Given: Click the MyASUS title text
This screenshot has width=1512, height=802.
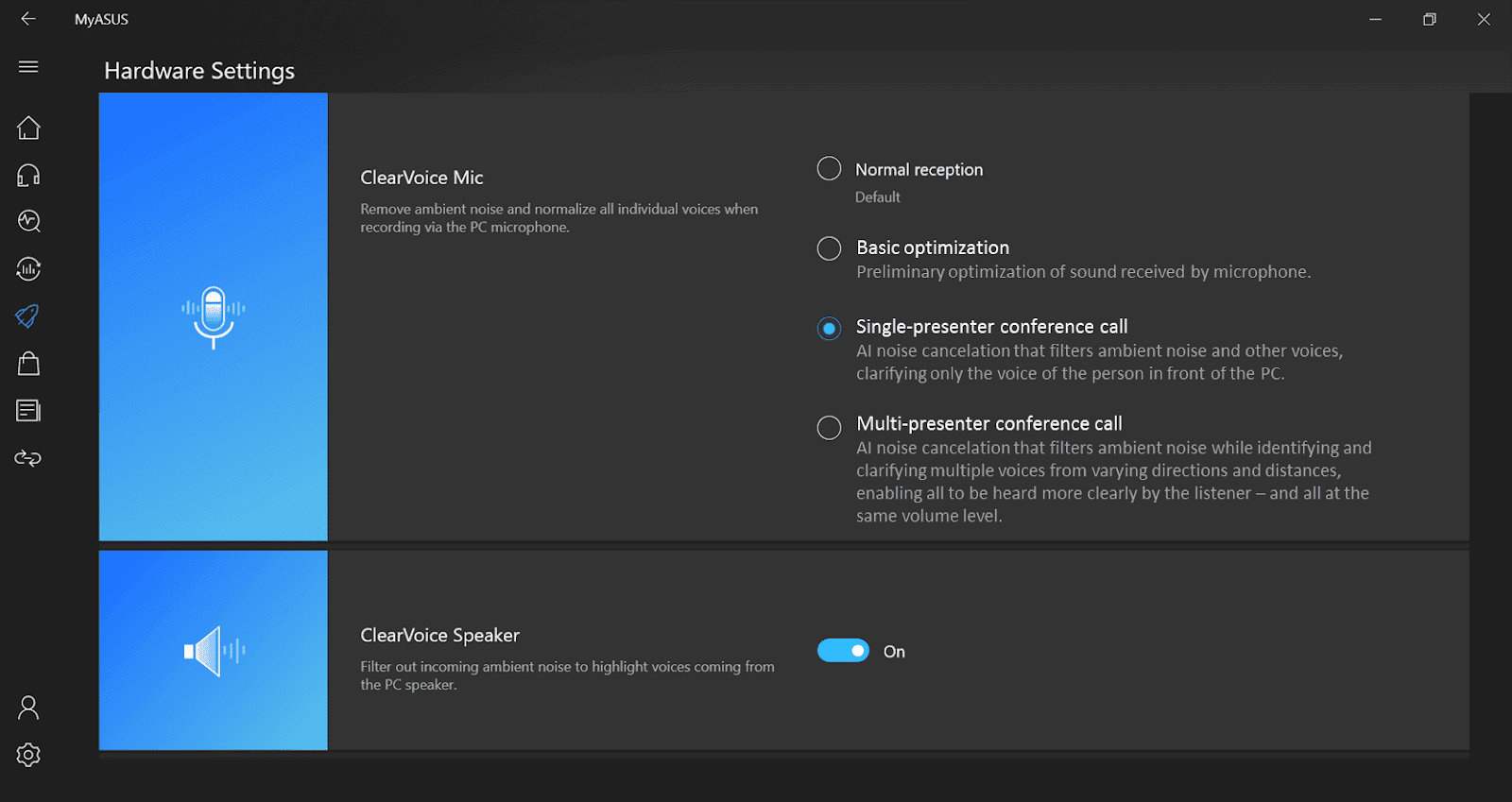Looking at the screenshot, I should (x=101, y=19).
